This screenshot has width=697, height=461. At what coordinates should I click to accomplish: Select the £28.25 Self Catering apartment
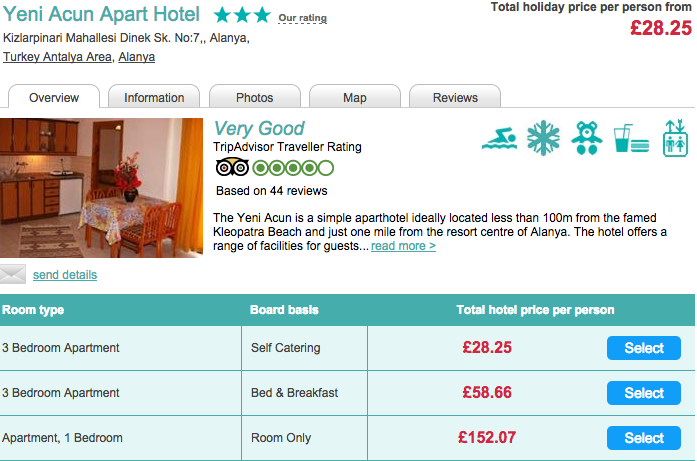point(644,348)
